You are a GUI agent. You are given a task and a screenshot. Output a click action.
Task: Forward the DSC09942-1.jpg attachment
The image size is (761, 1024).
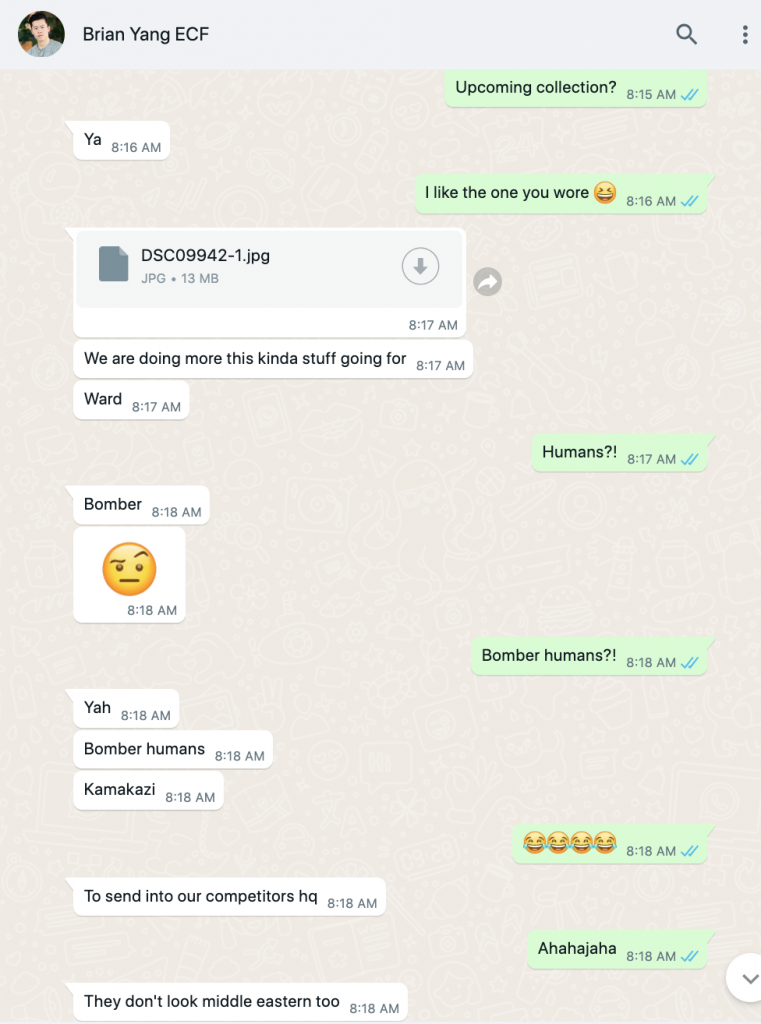pos(487,282)
